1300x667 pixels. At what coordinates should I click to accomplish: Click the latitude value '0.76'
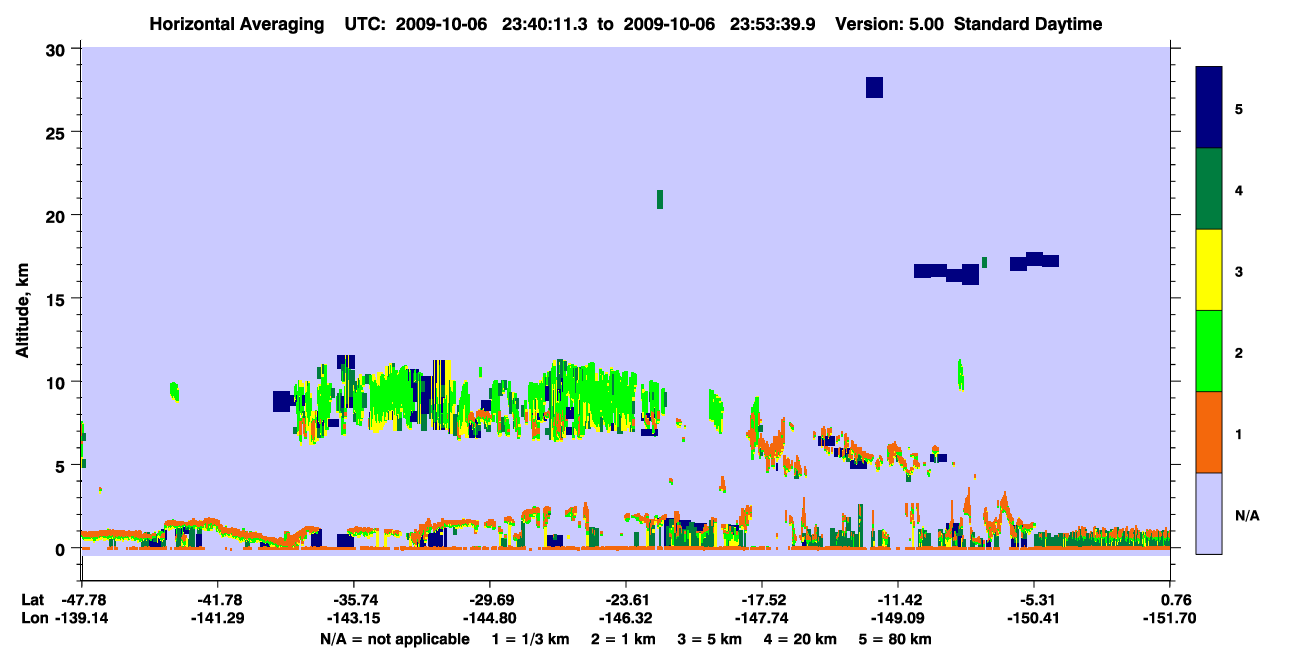click(1174, 600)
